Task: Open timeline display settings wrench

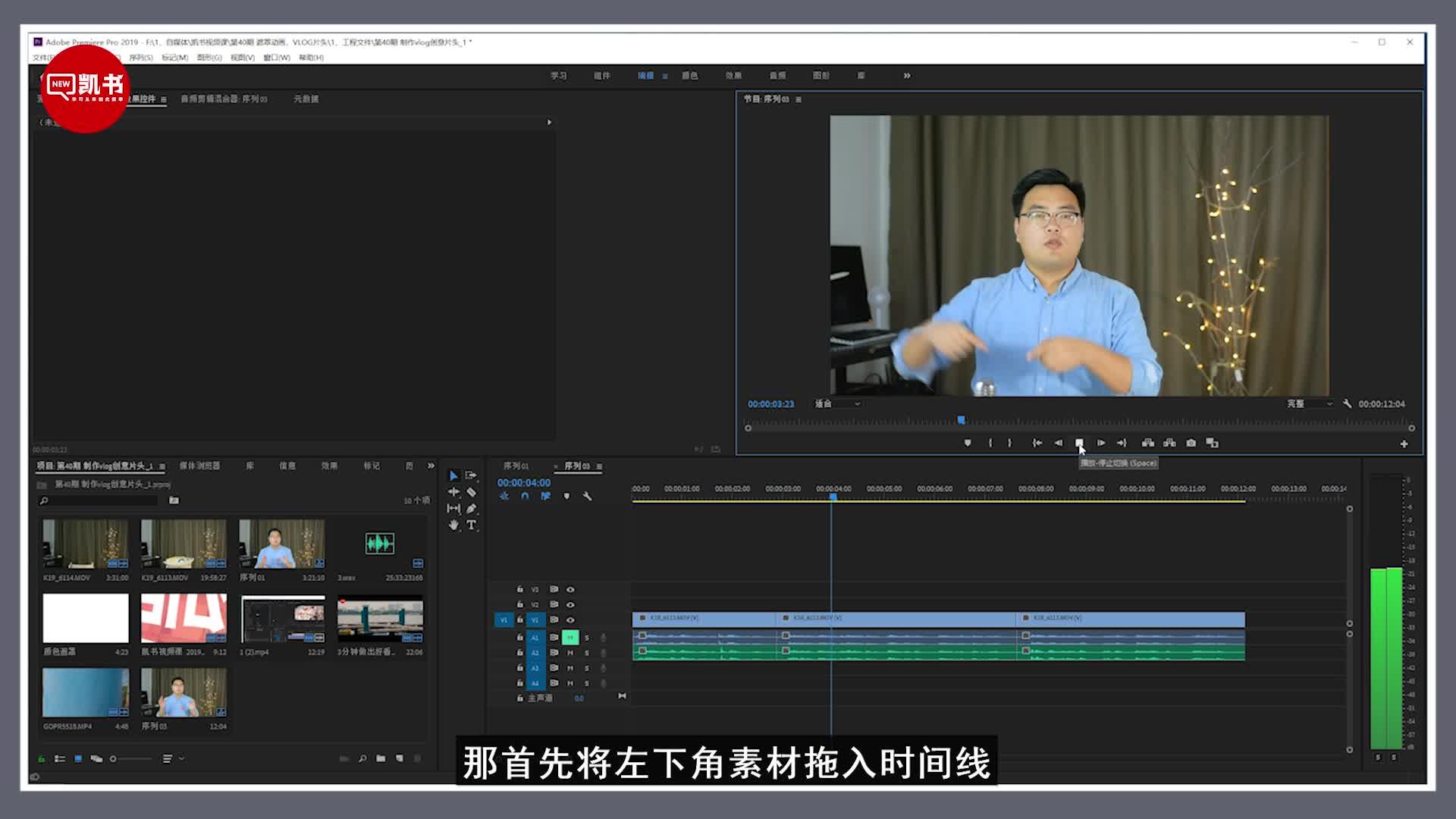Action: [587, 496]
